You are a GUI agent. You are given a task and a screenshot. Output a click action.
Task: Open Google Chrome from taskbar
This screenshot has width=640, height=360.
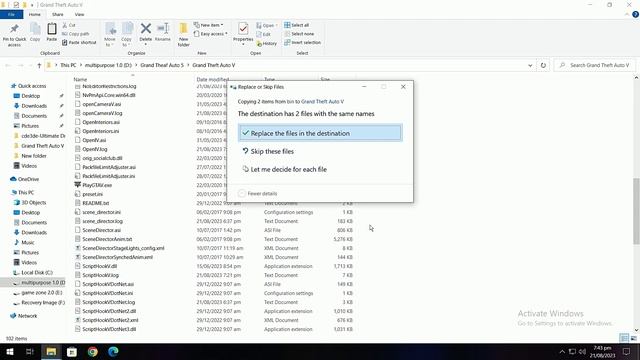[x=93, y=351]
